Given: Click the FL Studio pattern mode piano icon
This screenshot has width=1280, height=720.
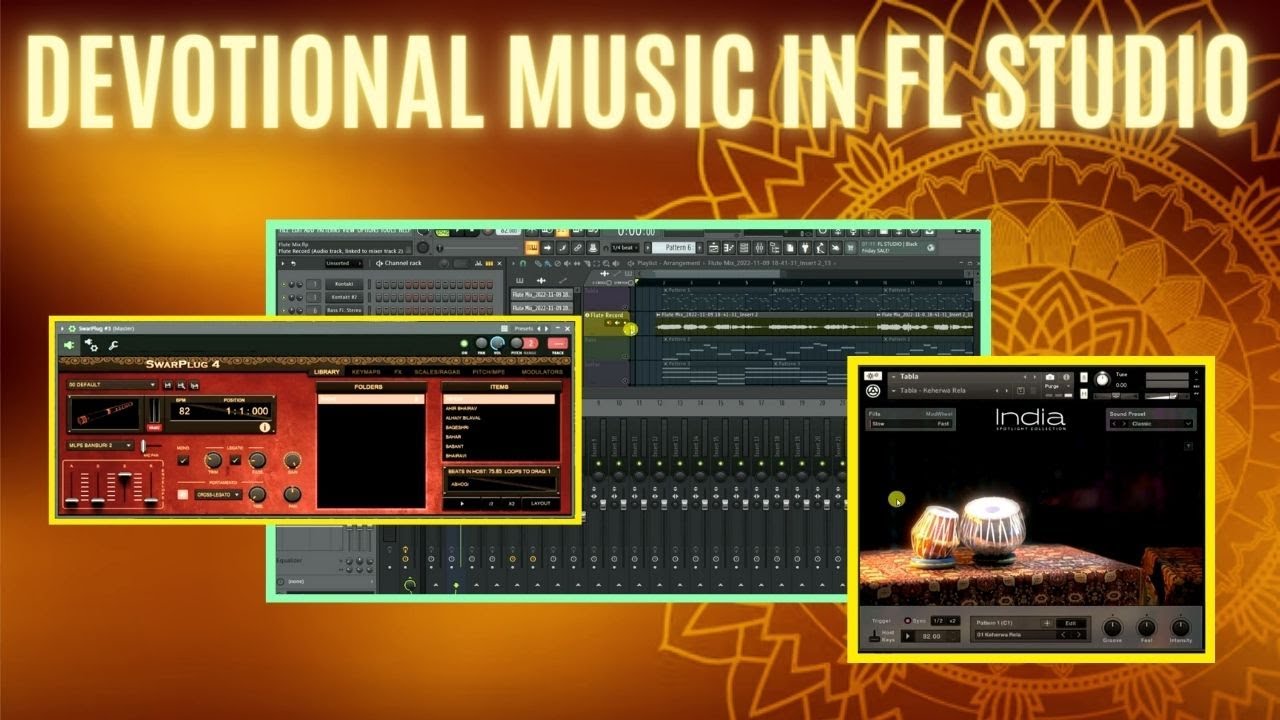Looking at the screenshot, I should pos(532,248).
